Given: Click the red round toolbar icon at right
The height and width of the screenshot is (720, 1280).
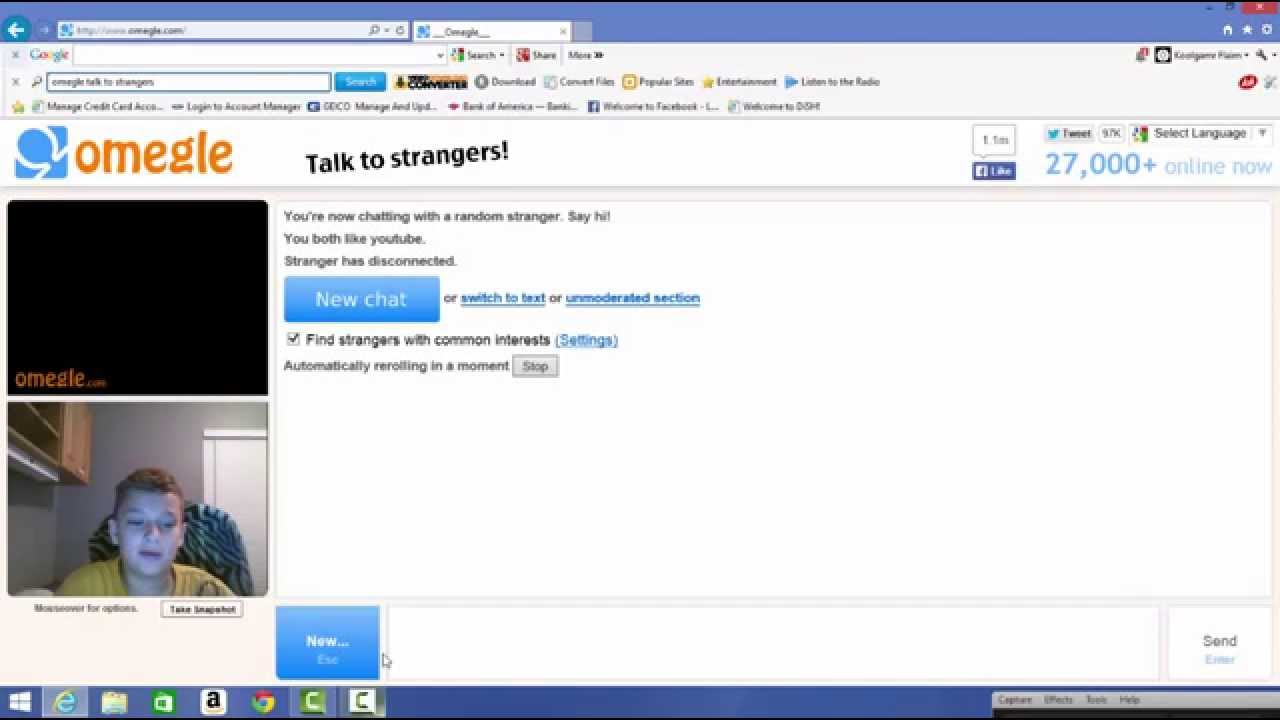Looking at the screenshot, I should [1247, 82].
